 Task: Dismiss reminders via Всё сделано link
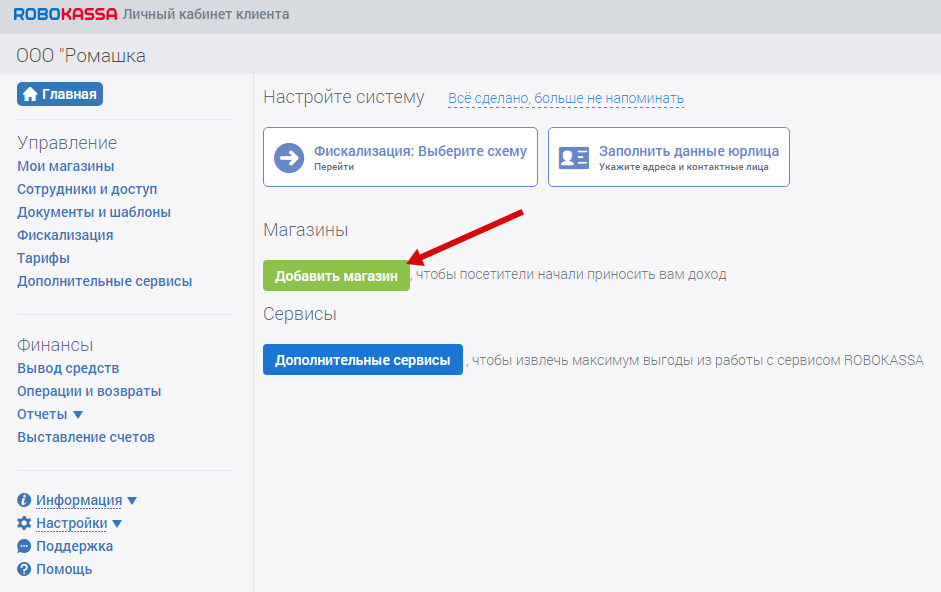point(565,98)
